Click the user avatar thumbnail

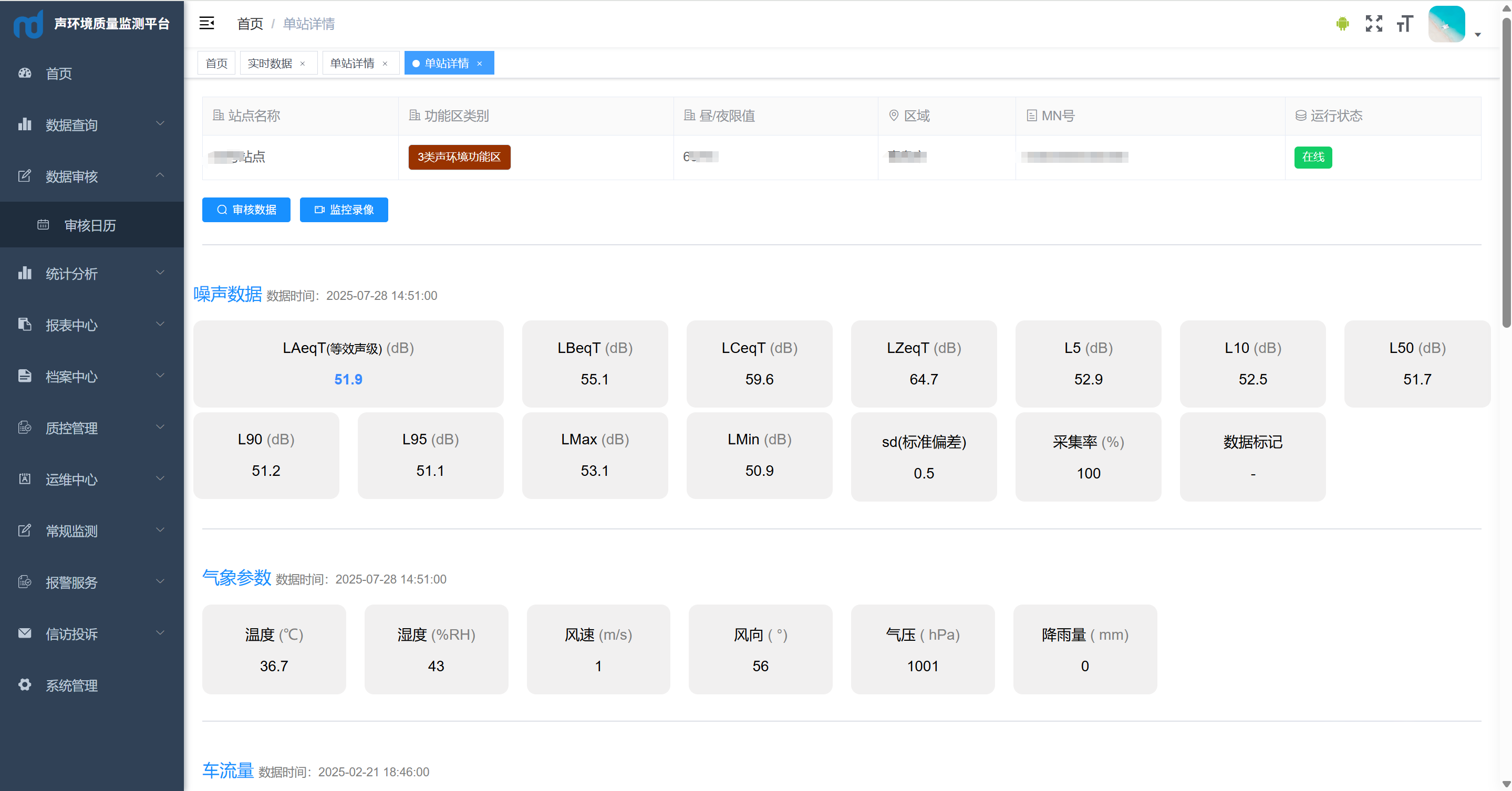pyautogui.click(x=1446, y=24)
